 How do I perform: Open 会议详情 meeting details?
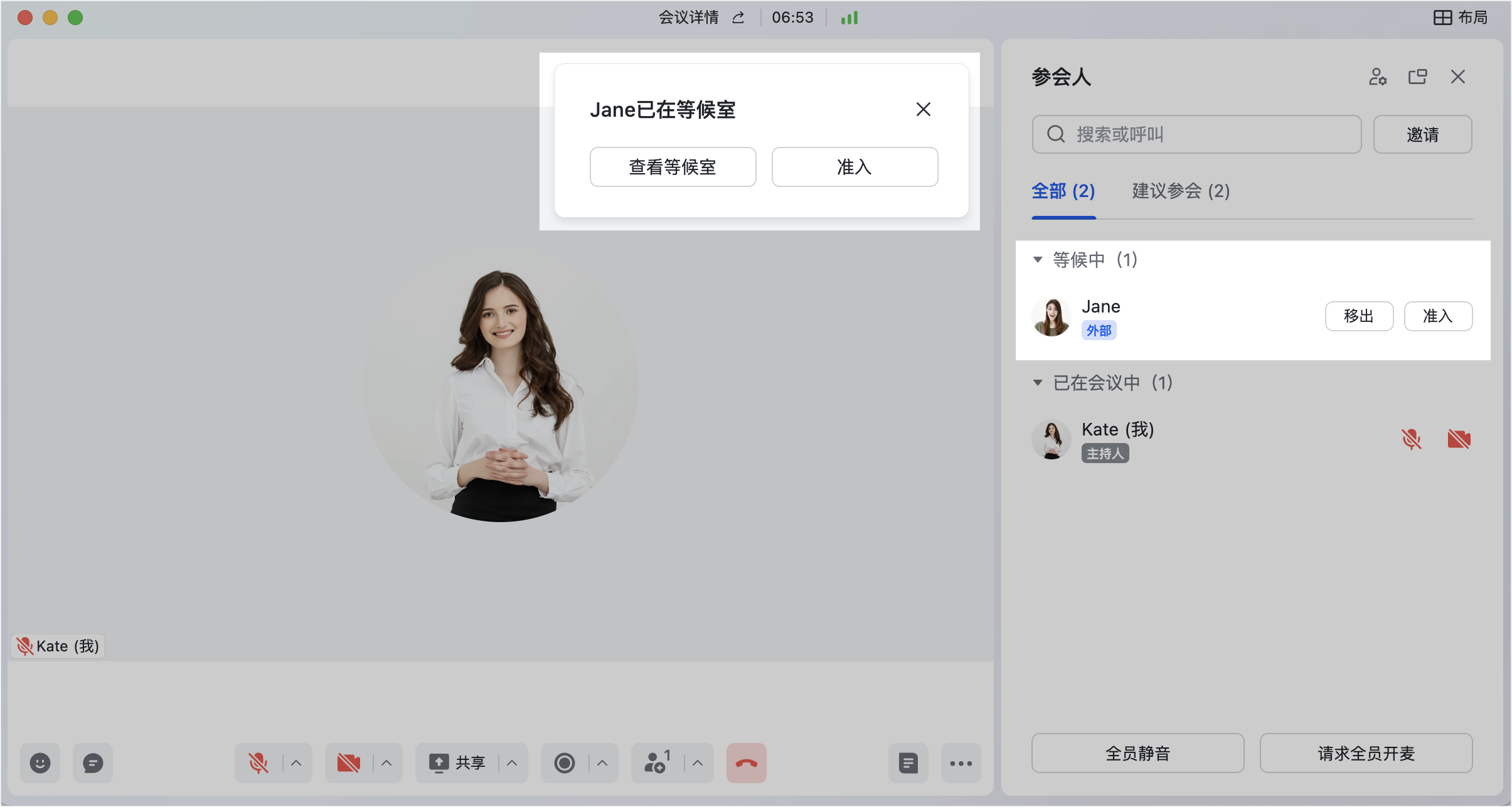click(x=688, y=18)
